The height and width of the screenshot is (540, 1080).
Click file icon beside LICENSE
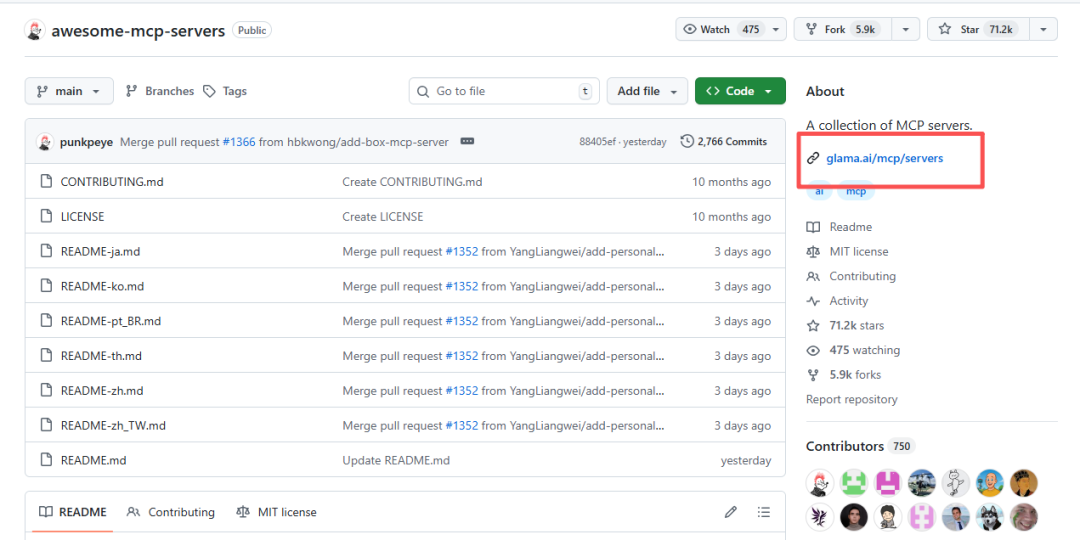46,216
